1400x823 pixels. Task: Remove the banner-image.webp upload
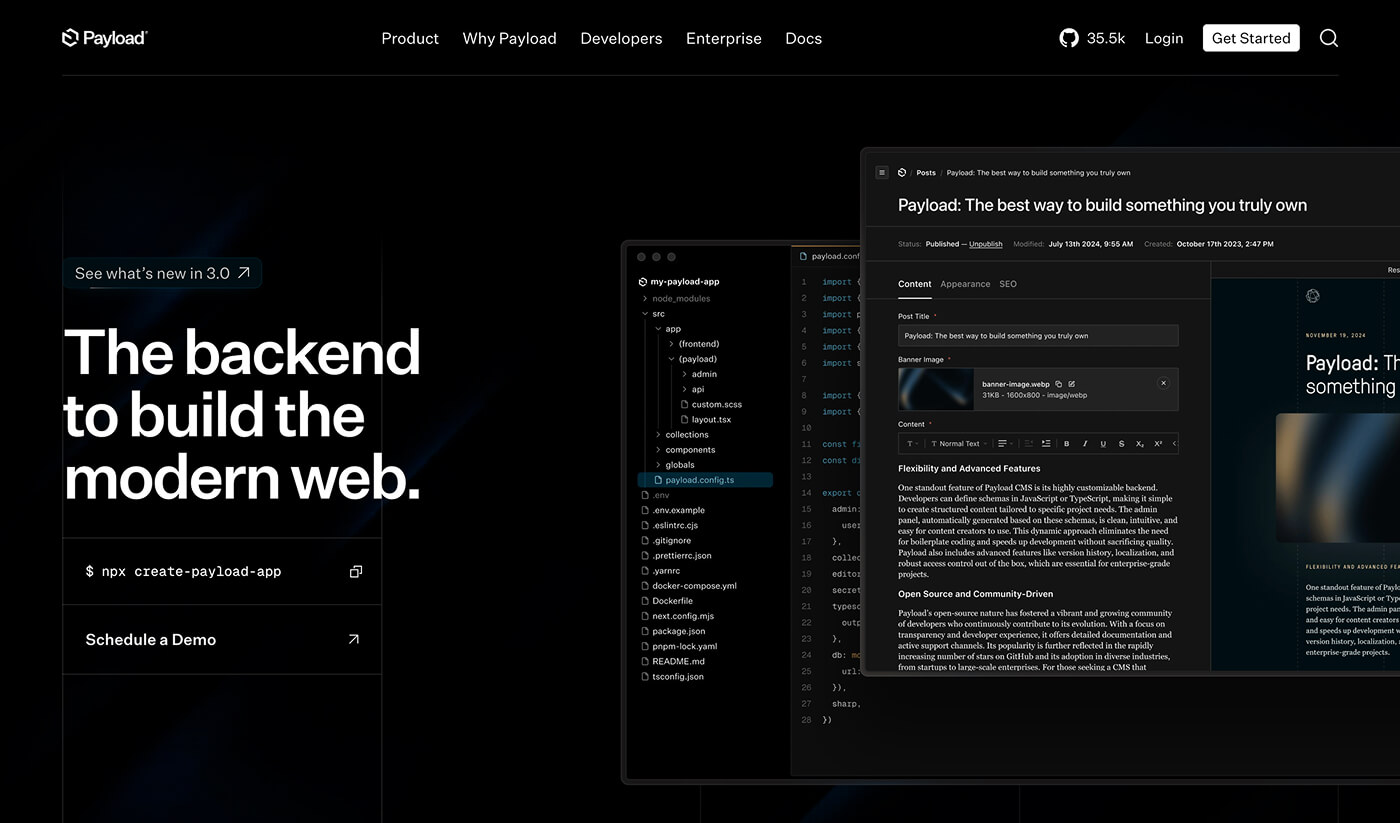(x=1163, y=383)
